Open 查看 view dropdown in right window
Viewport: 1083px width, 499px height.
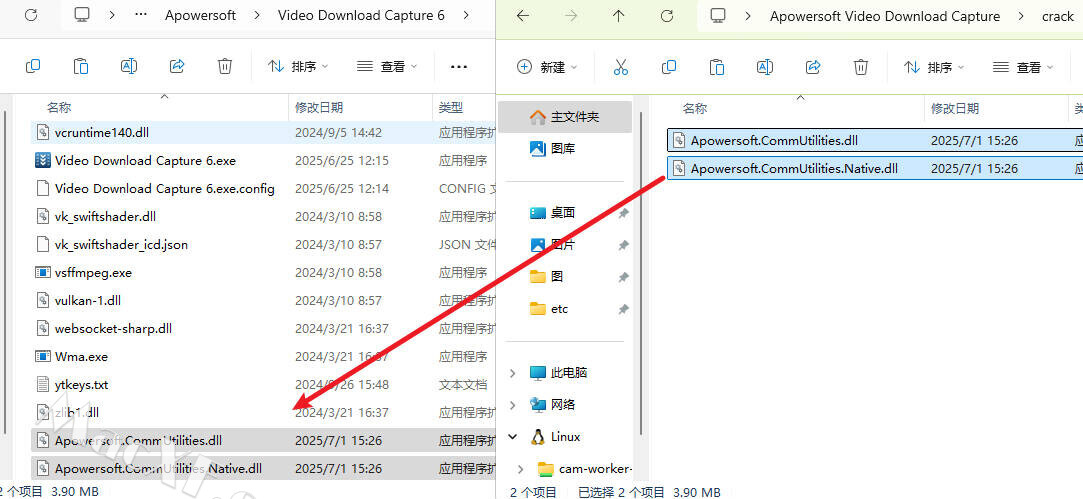1023,67
